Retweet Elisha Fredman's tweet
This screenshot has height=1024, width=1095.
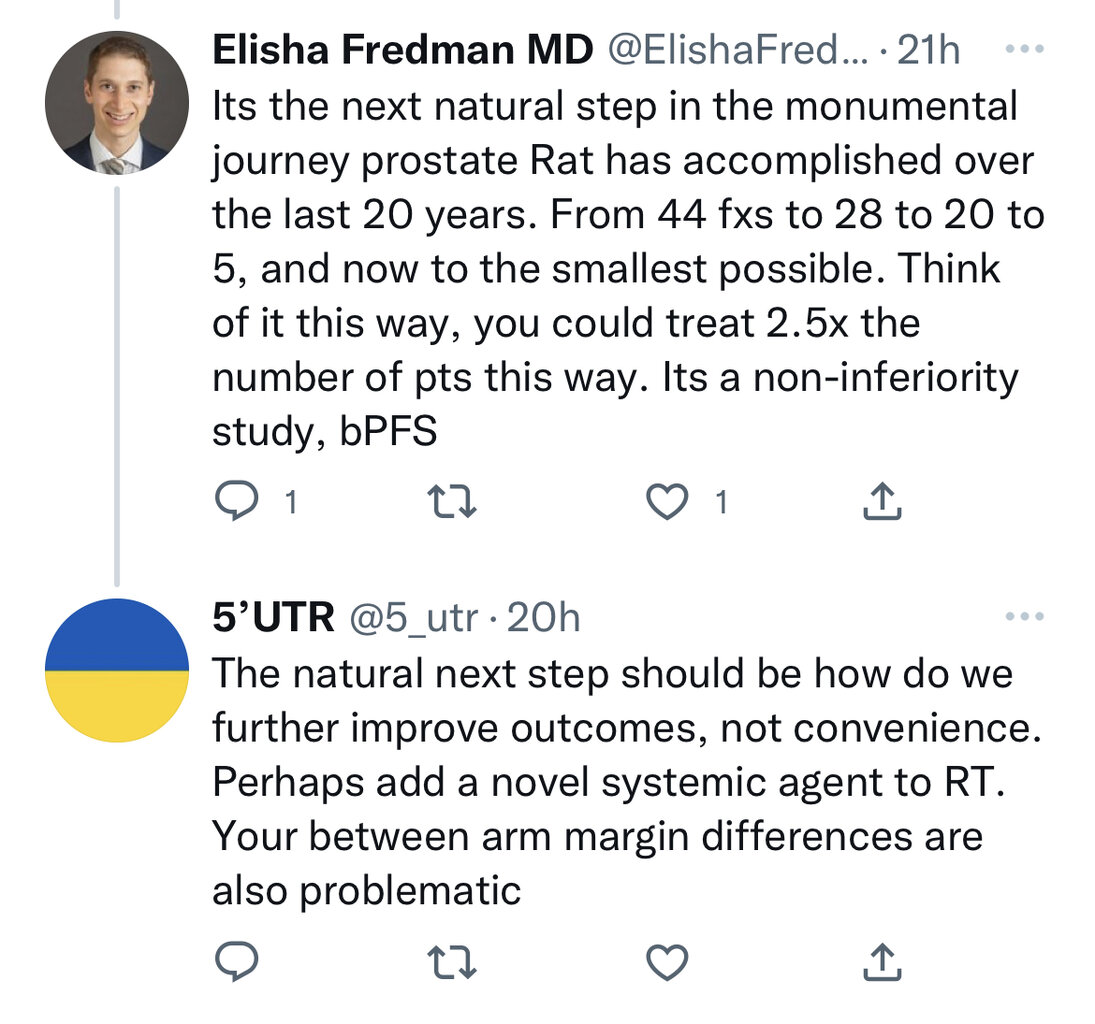[452, 501]
